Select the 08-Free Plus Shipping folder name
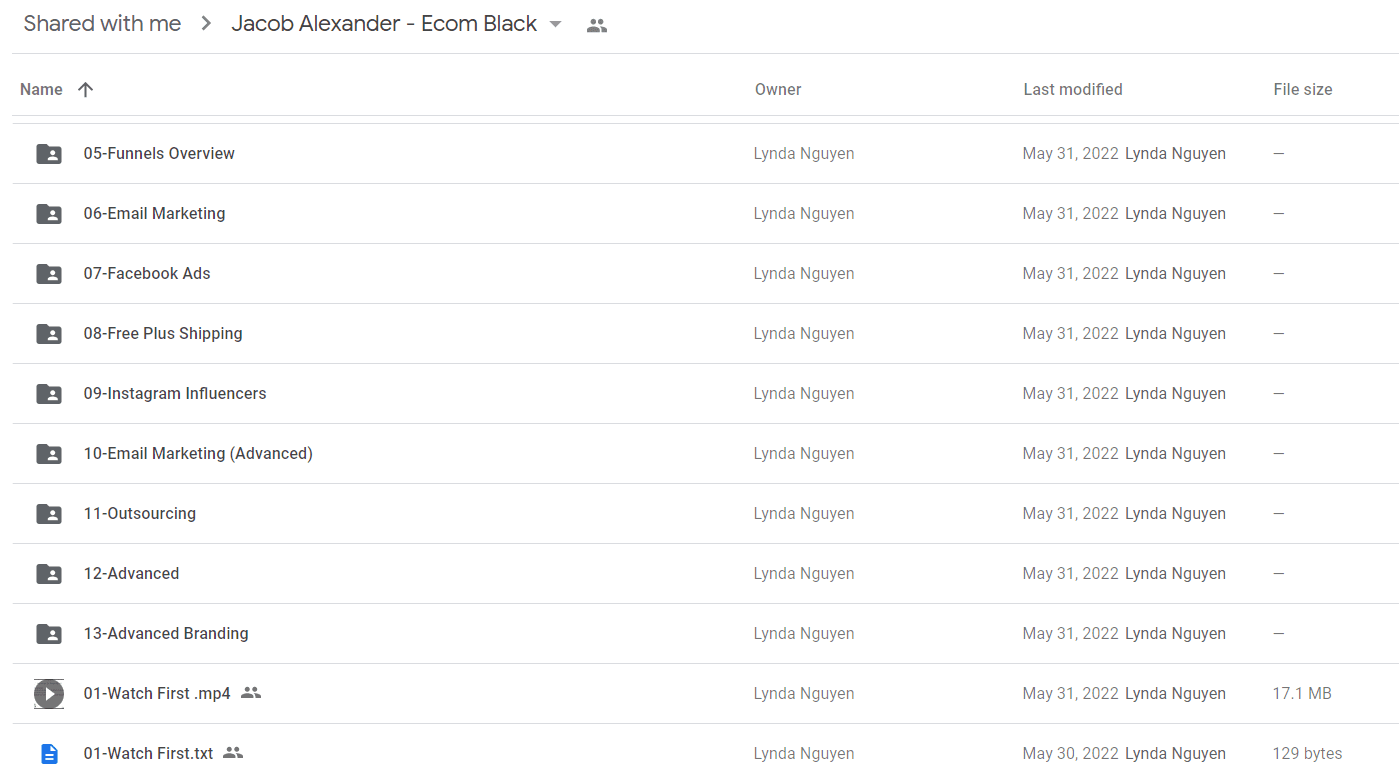This screenshot has height=770, width=1399. tap(163, 333)
